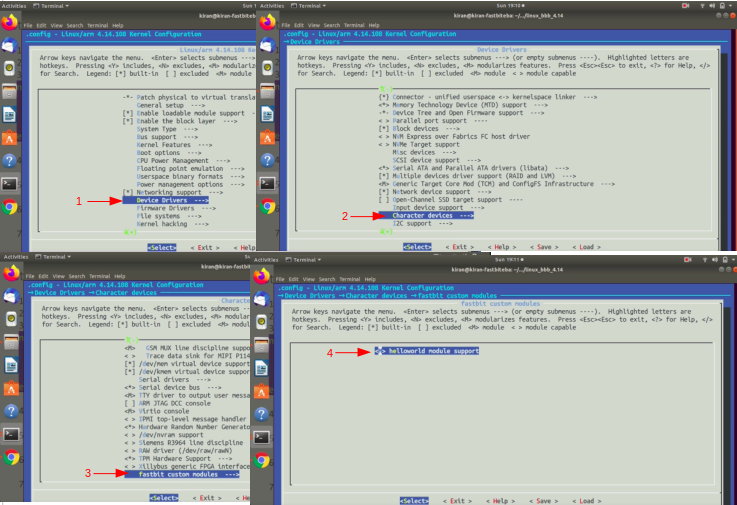Expand General setup submenu
This screenshot has width=737, height=505.
tap(171, 105)
